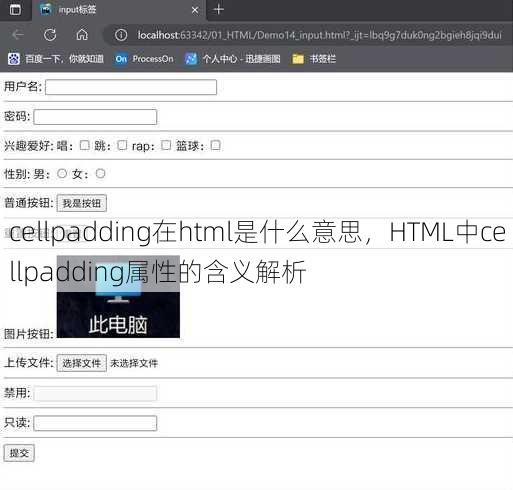
Task: Close the 'input标签' tab
Action: (195, 10)
